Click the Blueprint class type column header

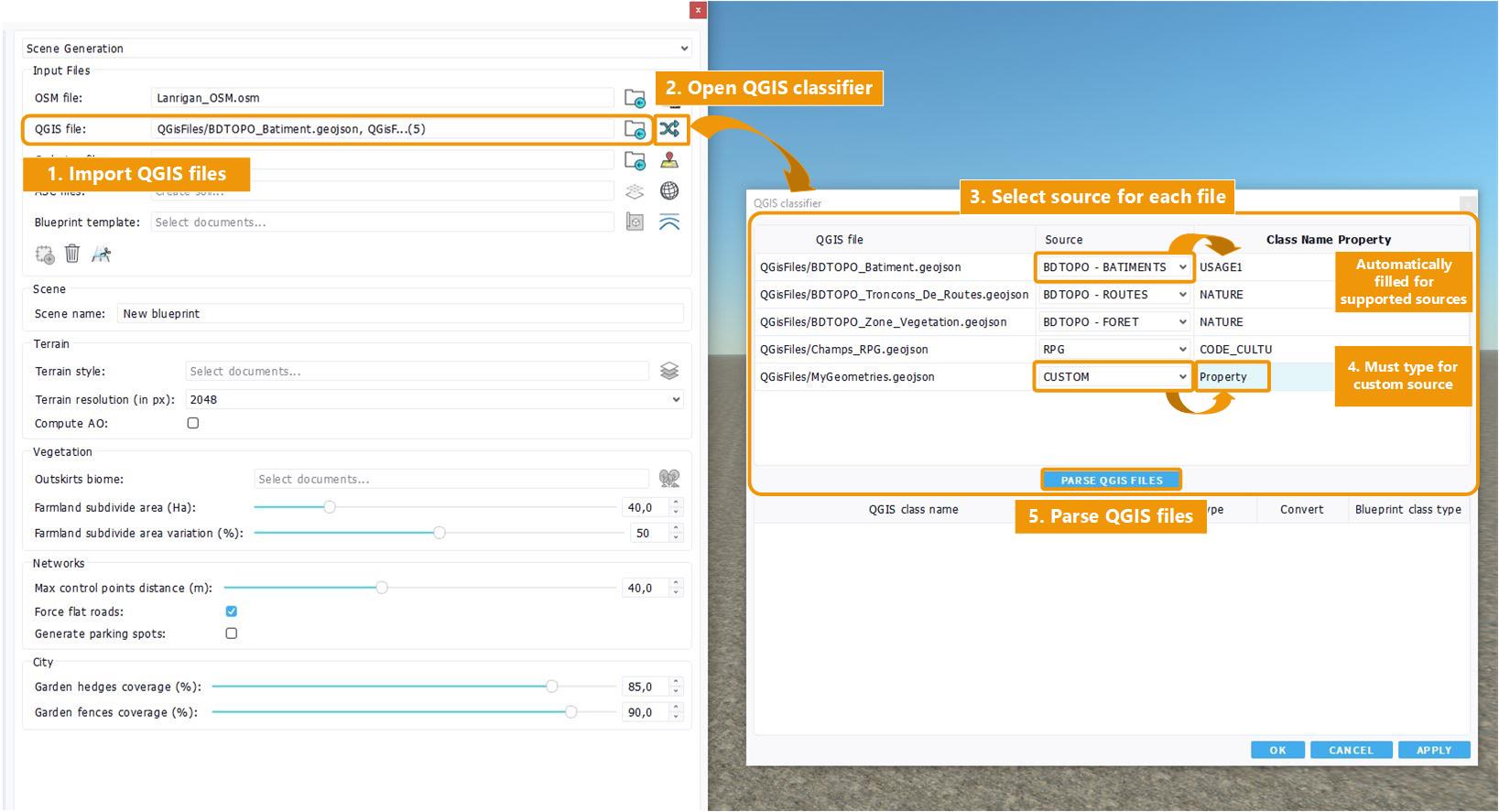coord(1407,510)
